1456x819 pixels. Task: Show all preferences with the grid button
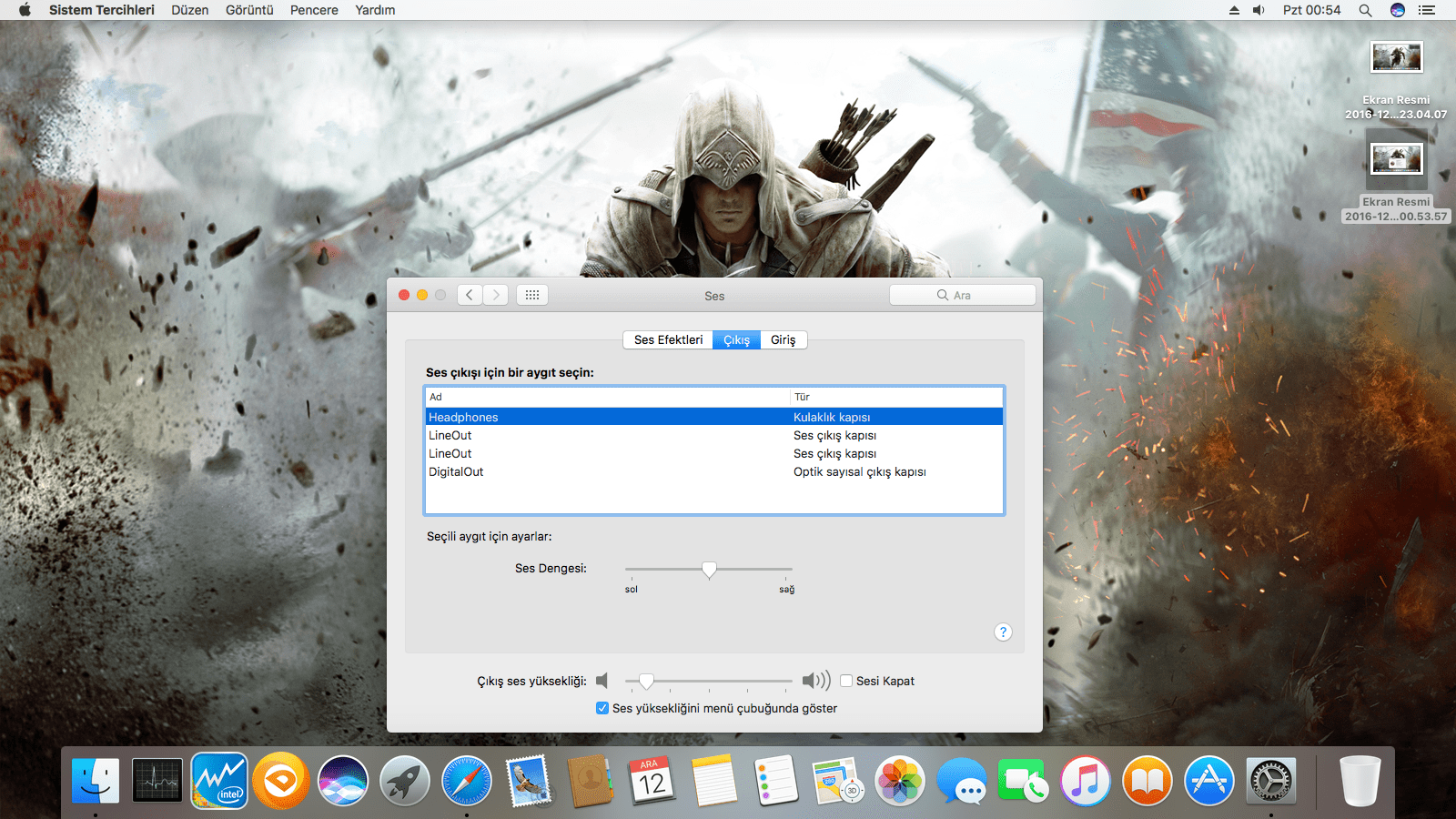point(532,295)
